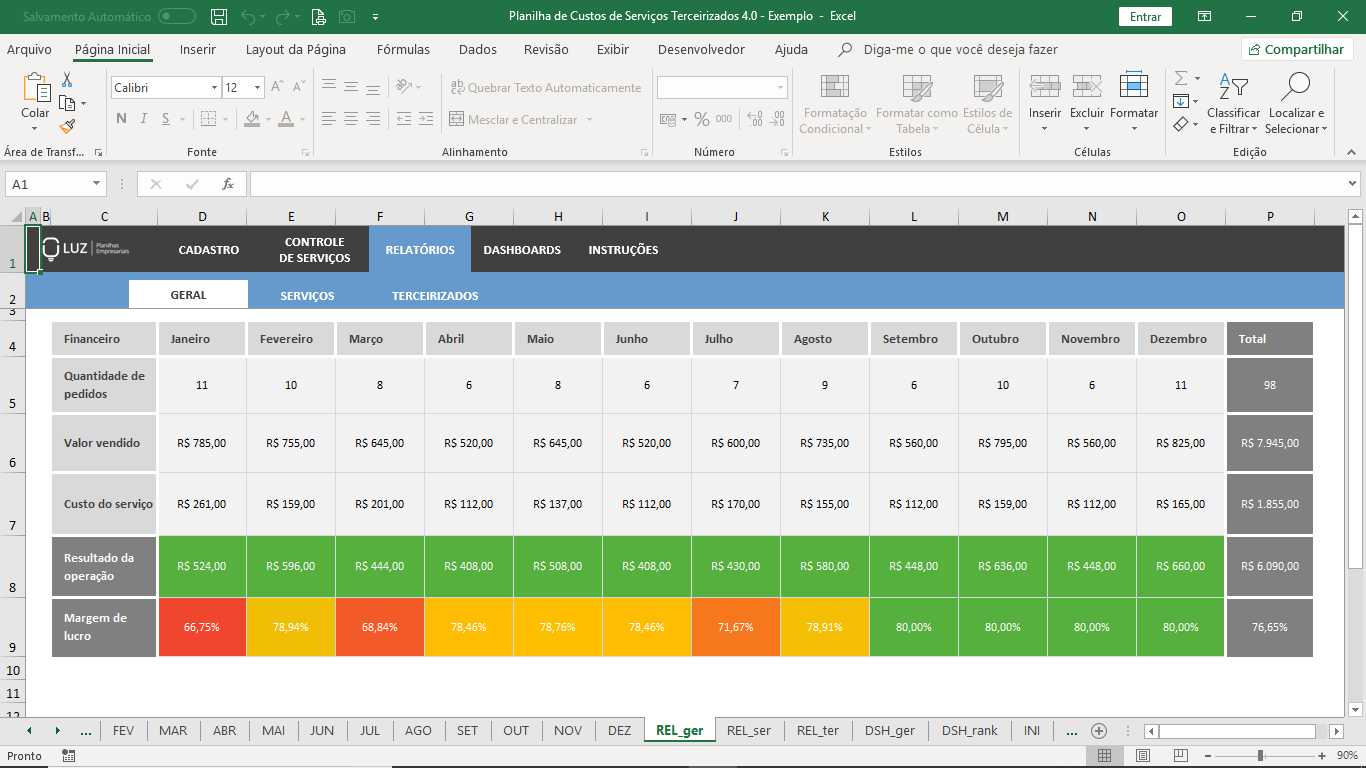Add a new sheet with plus icon
Viewport: 1366px width, 768px height.
[1099, 731]
